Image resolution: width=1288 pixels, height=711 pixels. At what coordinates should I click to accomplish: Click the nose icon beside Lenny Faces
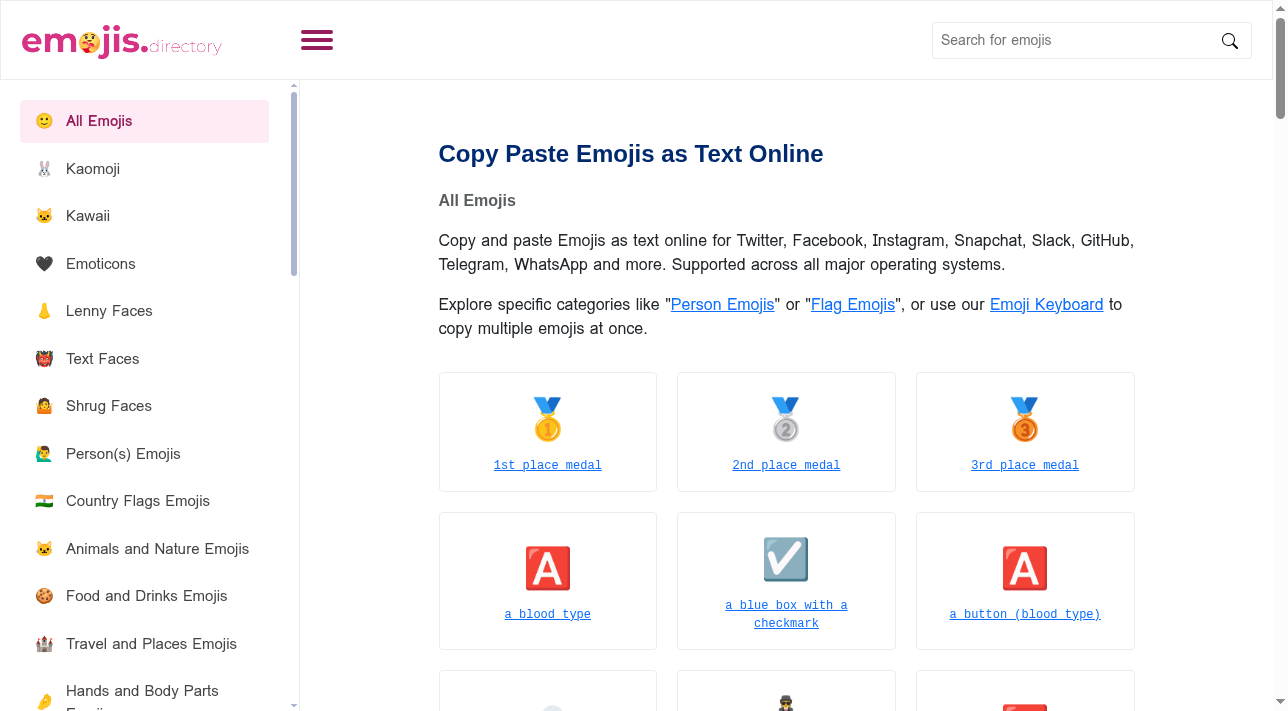[44, 311]
